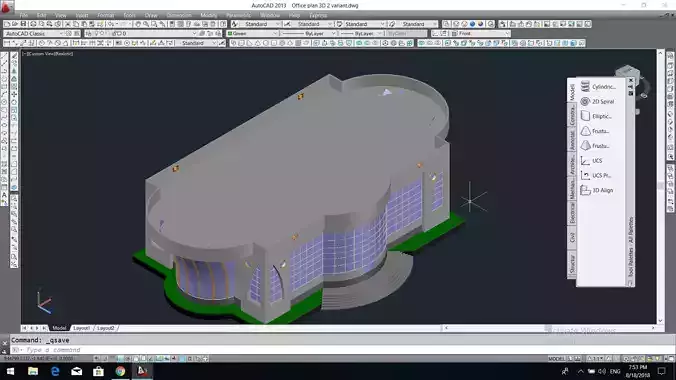Close the tool palettes panel

pos(631,81)
